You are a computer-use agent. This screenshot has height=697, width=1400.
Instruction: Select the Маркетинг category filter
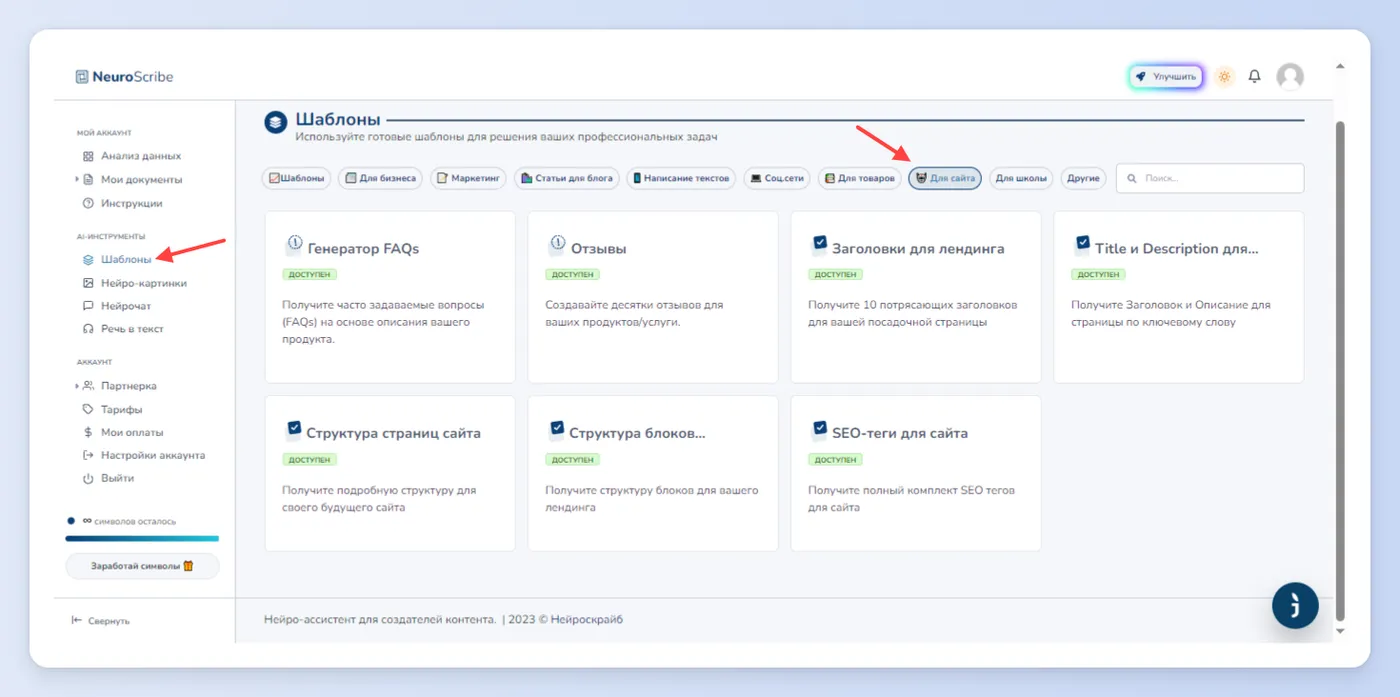468,178
